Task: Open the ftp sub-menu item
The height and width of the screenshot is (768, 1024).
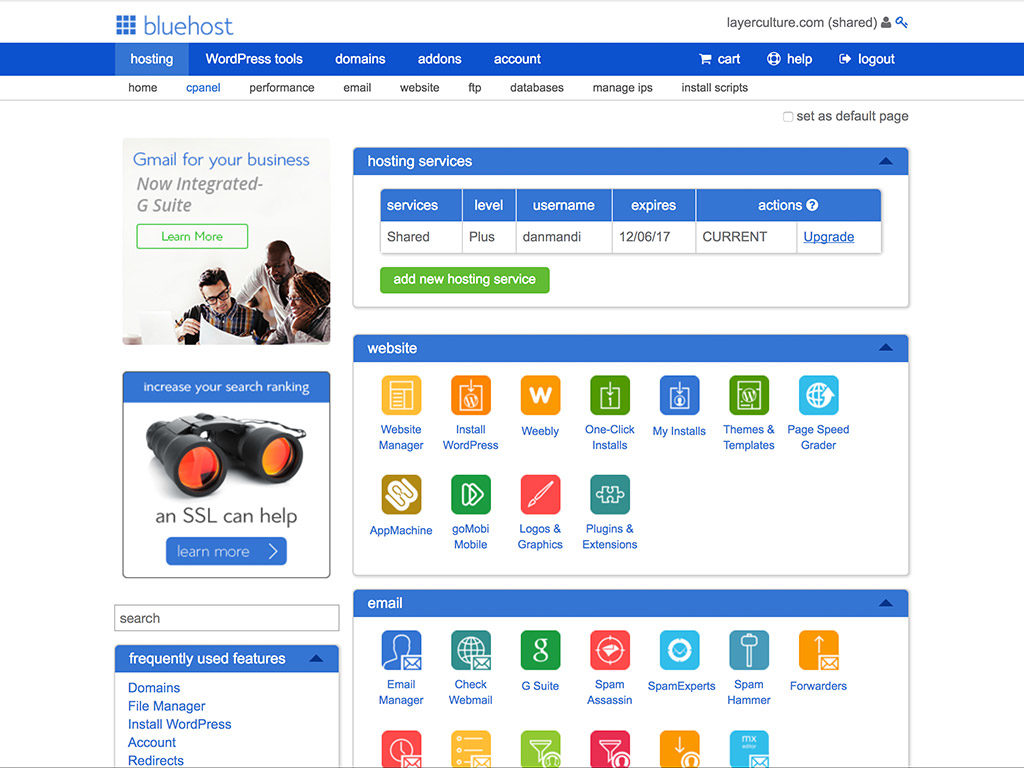Action: pyautogui.click(x=475, y=88)
